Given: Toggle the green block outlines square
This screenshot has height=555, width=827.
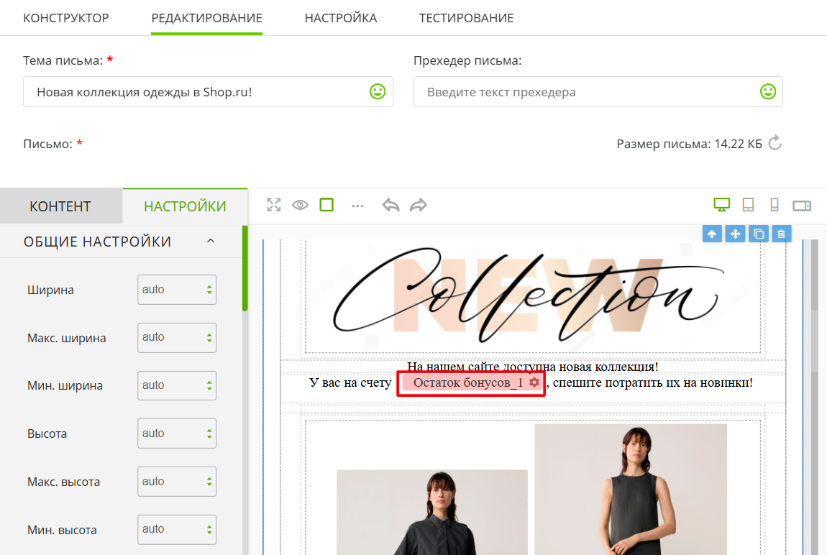Looking at the screenshot, I should (326, 205).
